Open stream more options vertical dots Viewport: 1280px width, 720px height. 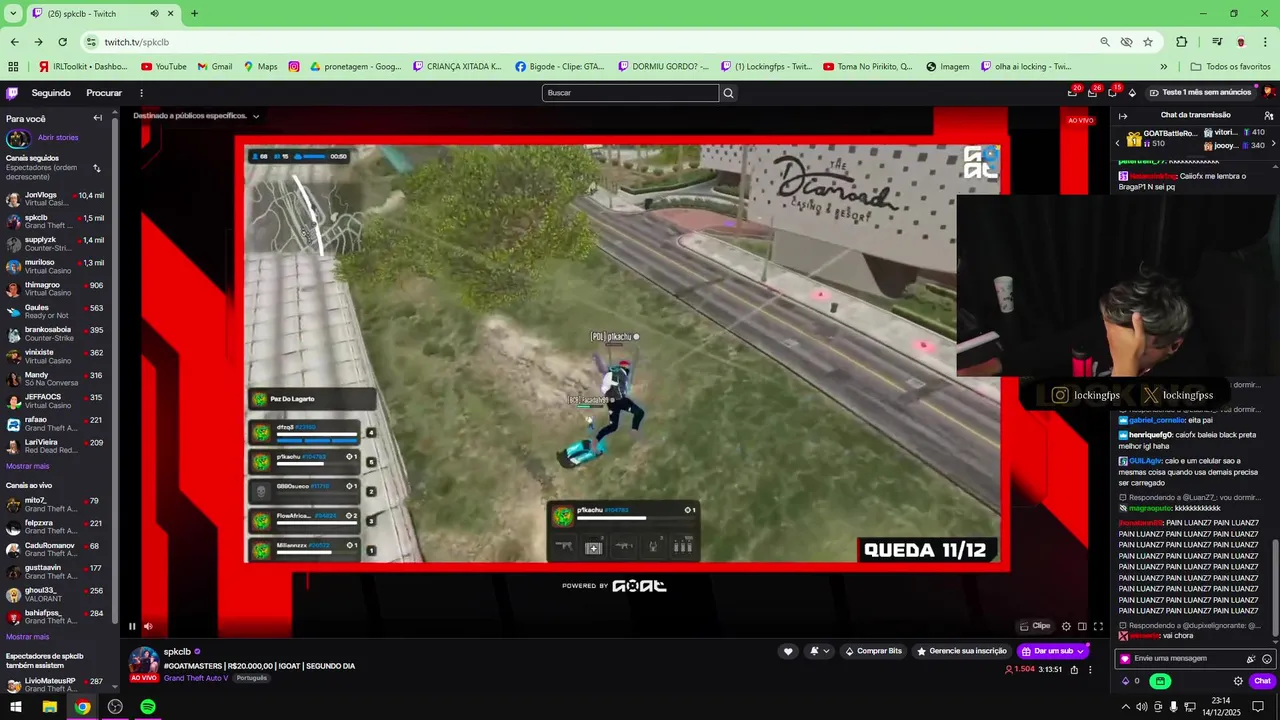[x=1090, y=669]
